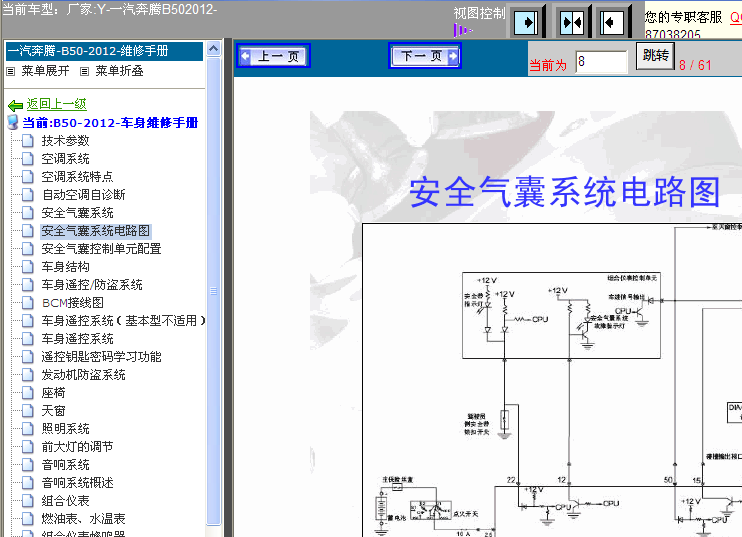Click the view control right-arrow icon
The height and width of the screenshot is (537, 742).
point(526,22)
